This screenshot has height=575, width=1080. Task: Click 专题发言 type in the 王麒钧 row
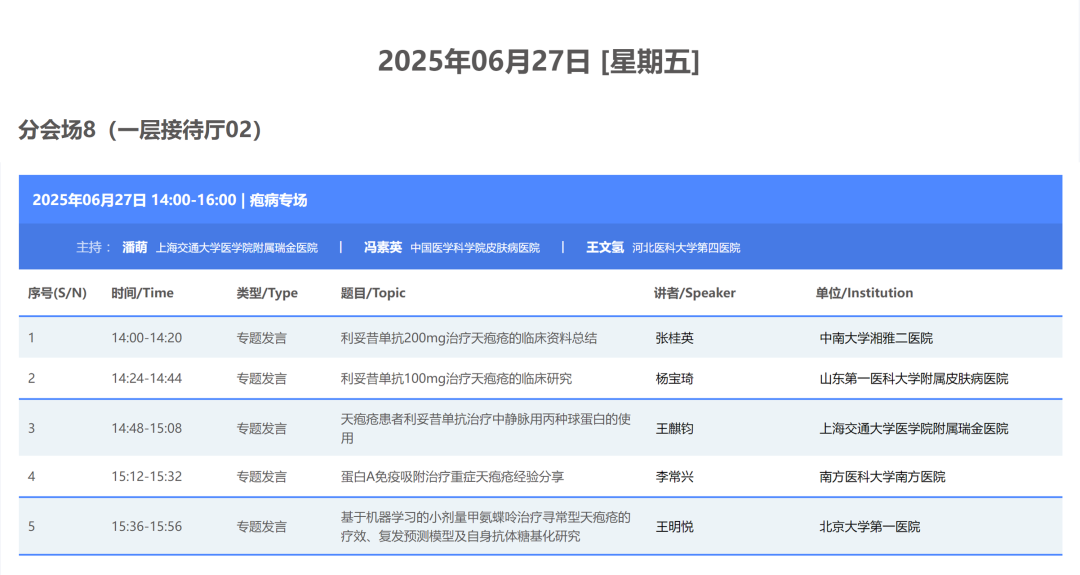262,428
